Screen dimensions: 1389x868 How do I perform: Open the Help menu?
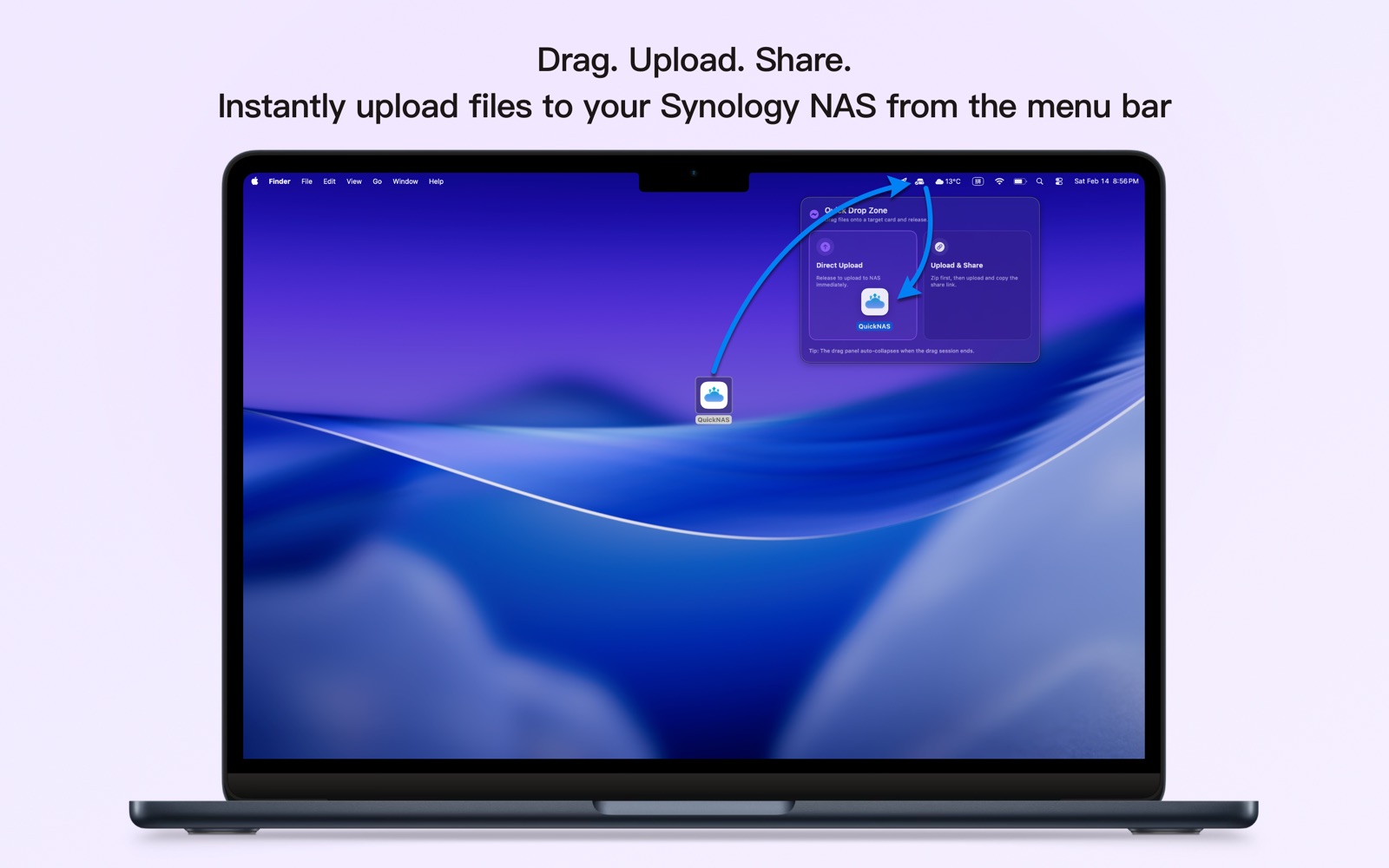(436, 181)
